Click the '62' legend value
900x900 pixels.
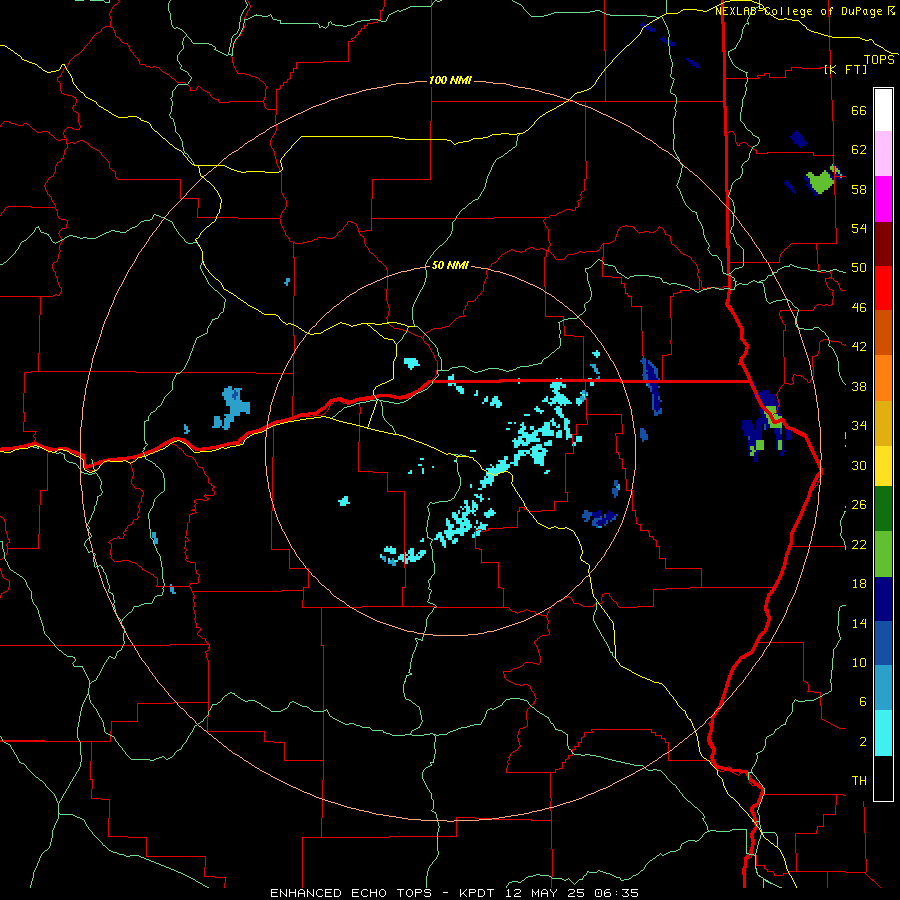pos(859,150)
